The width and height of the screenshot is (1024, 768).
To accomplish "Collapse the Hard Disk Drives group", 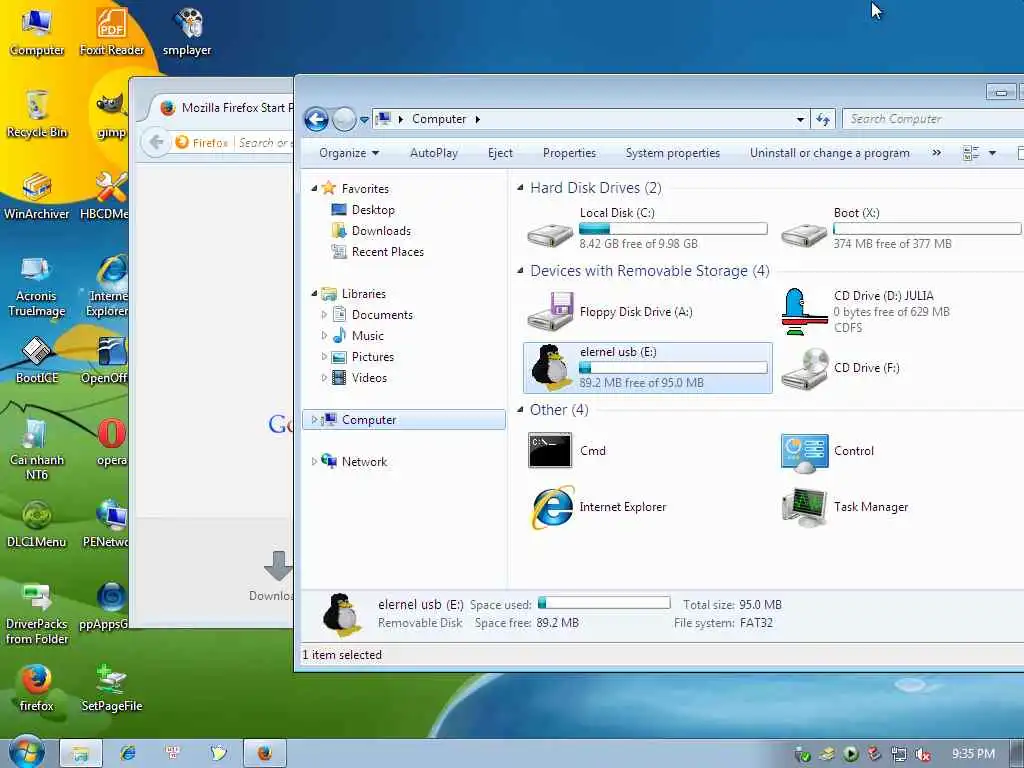I will tap(520, 188).
